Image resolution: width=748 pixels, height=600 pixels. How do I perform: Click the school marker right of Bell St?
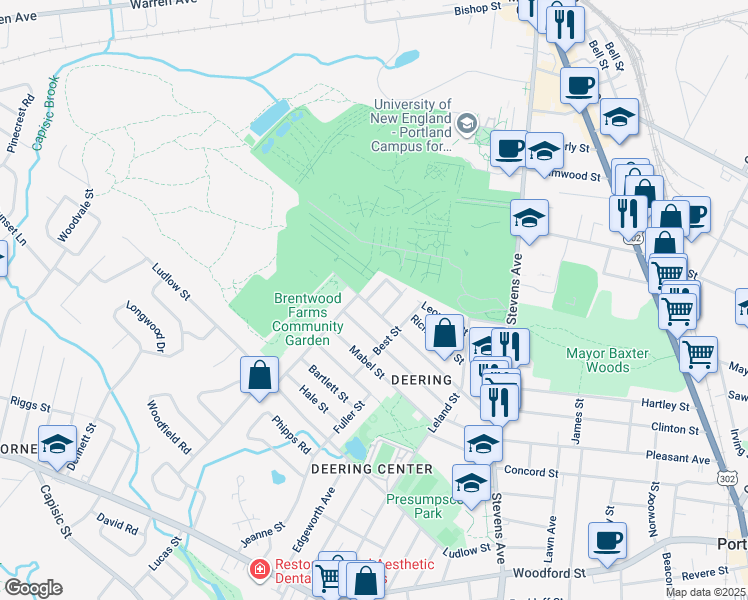point(619,118)
